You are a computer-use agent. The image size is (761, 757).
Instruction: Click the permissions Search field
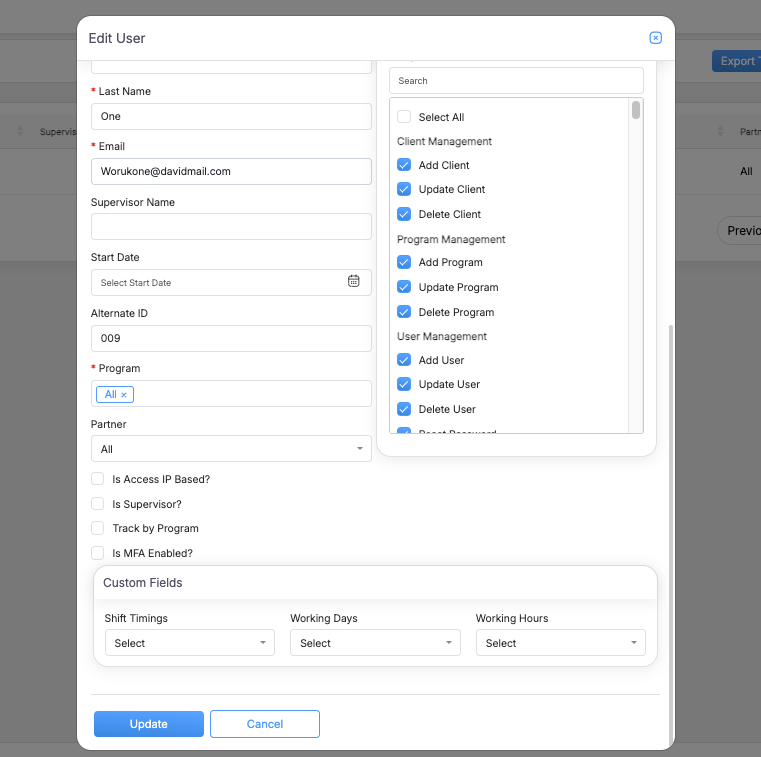click(x=516, y=81)
